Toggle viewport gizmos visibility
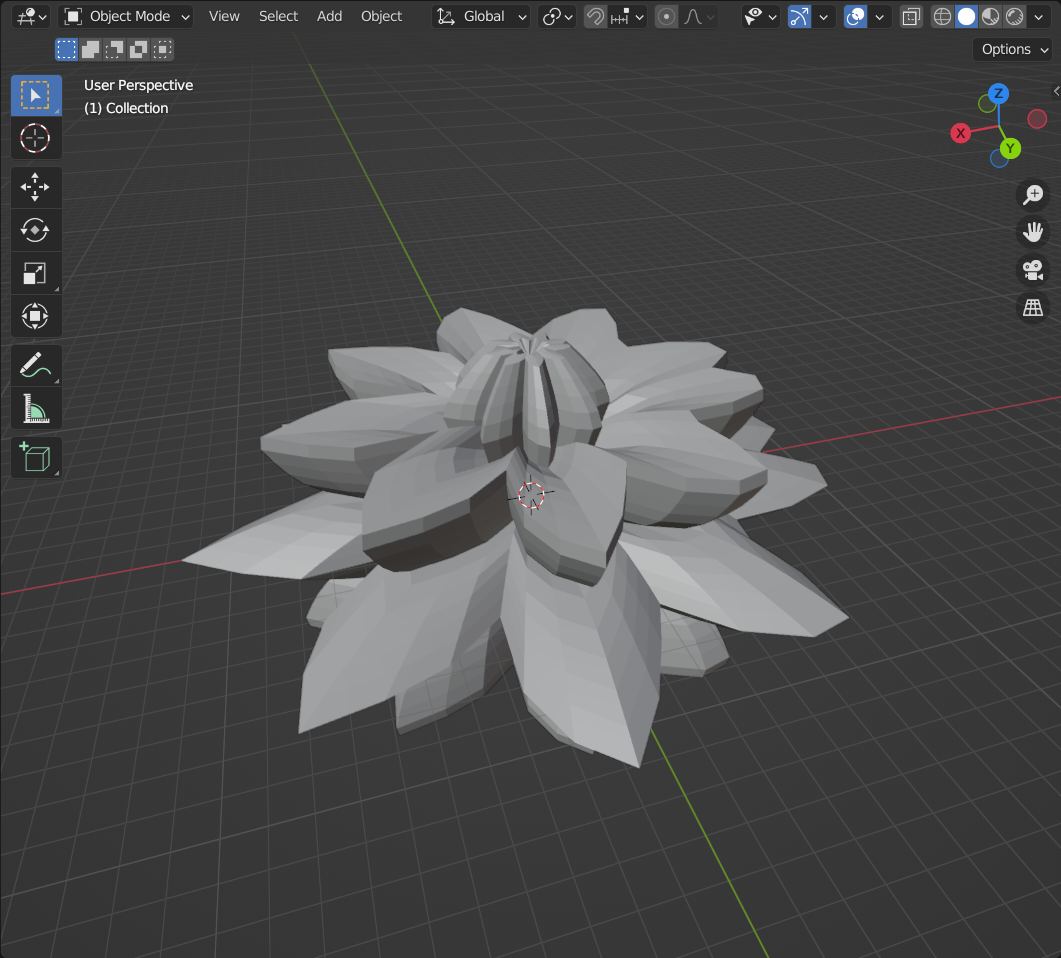 (x=800, y=16)
